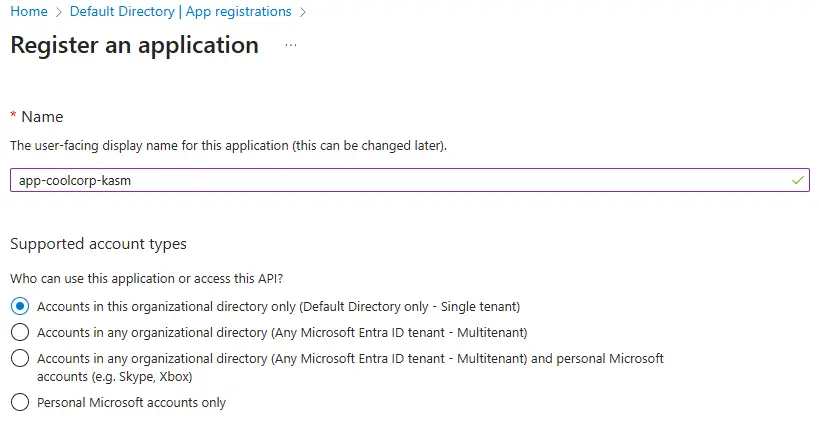Click the chevron after App registrations breadcrumb
Viewport: 819px width, 423px height.
click(303, 12)
